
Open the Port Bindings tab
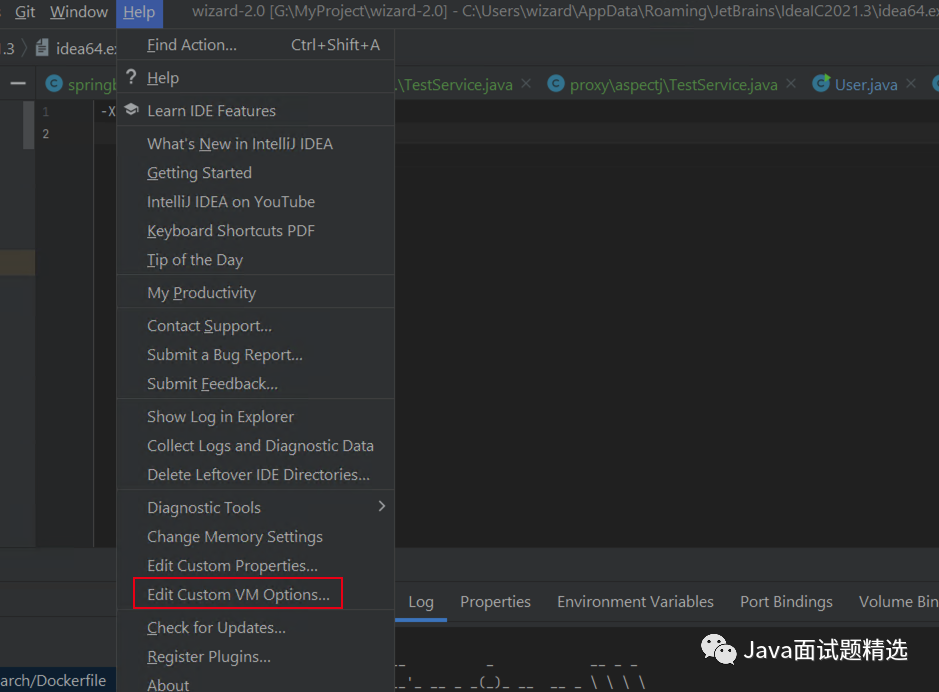point(786,602)
